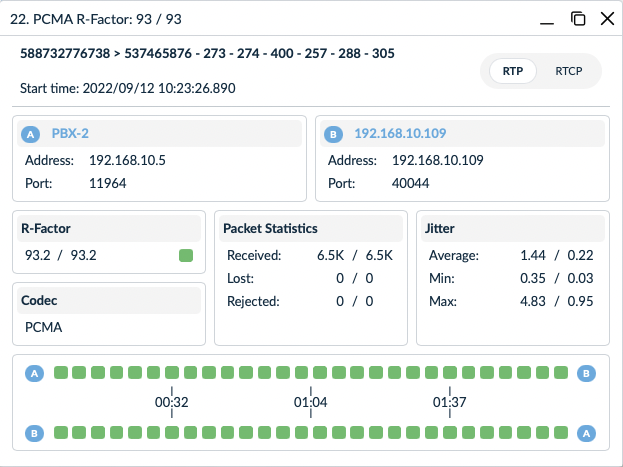Select the 01:04 timeline marker
This screenshot has height=467, width=623.
(x=311, y=402)
